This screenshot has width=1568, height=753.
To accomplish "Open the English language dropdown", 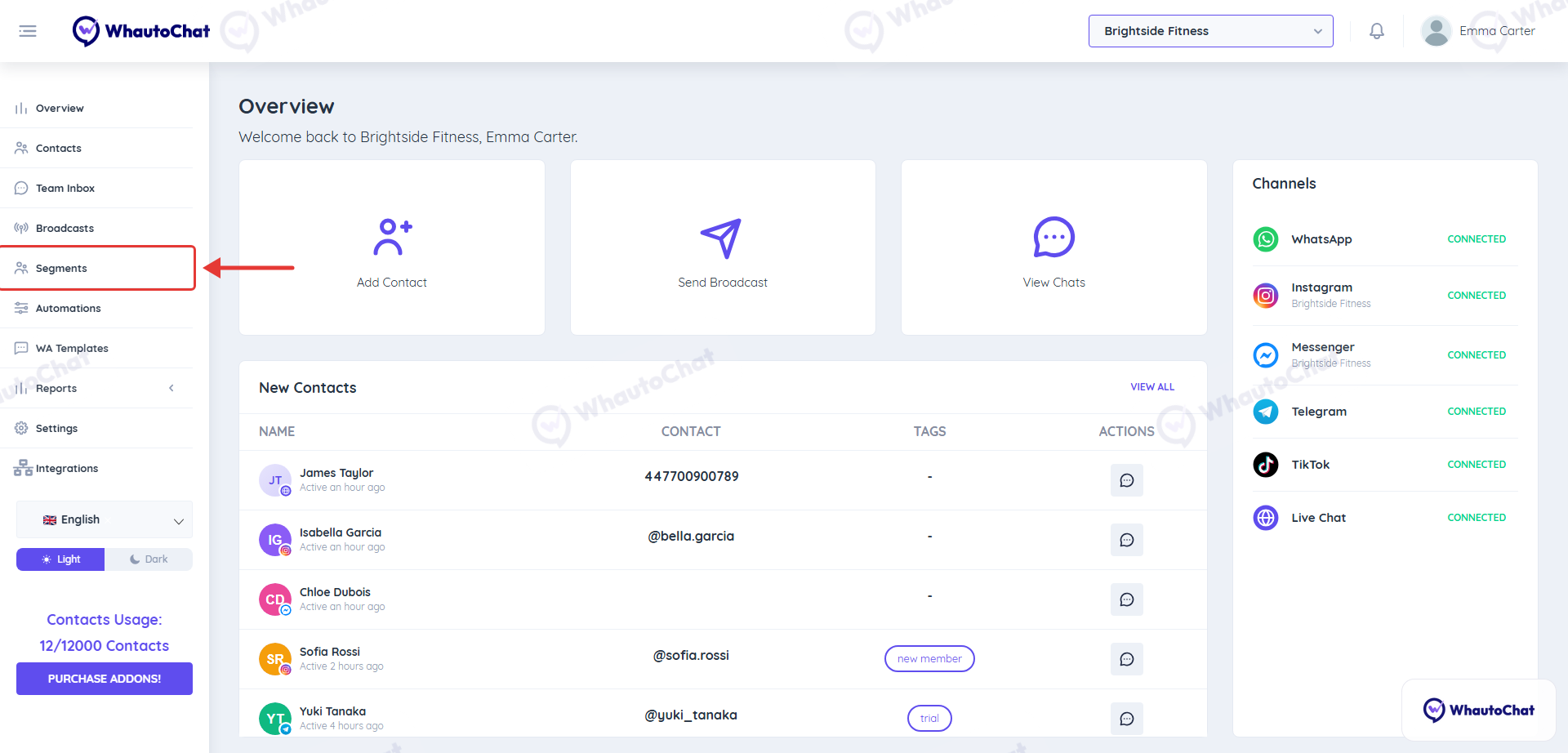I will pos(105,519).
